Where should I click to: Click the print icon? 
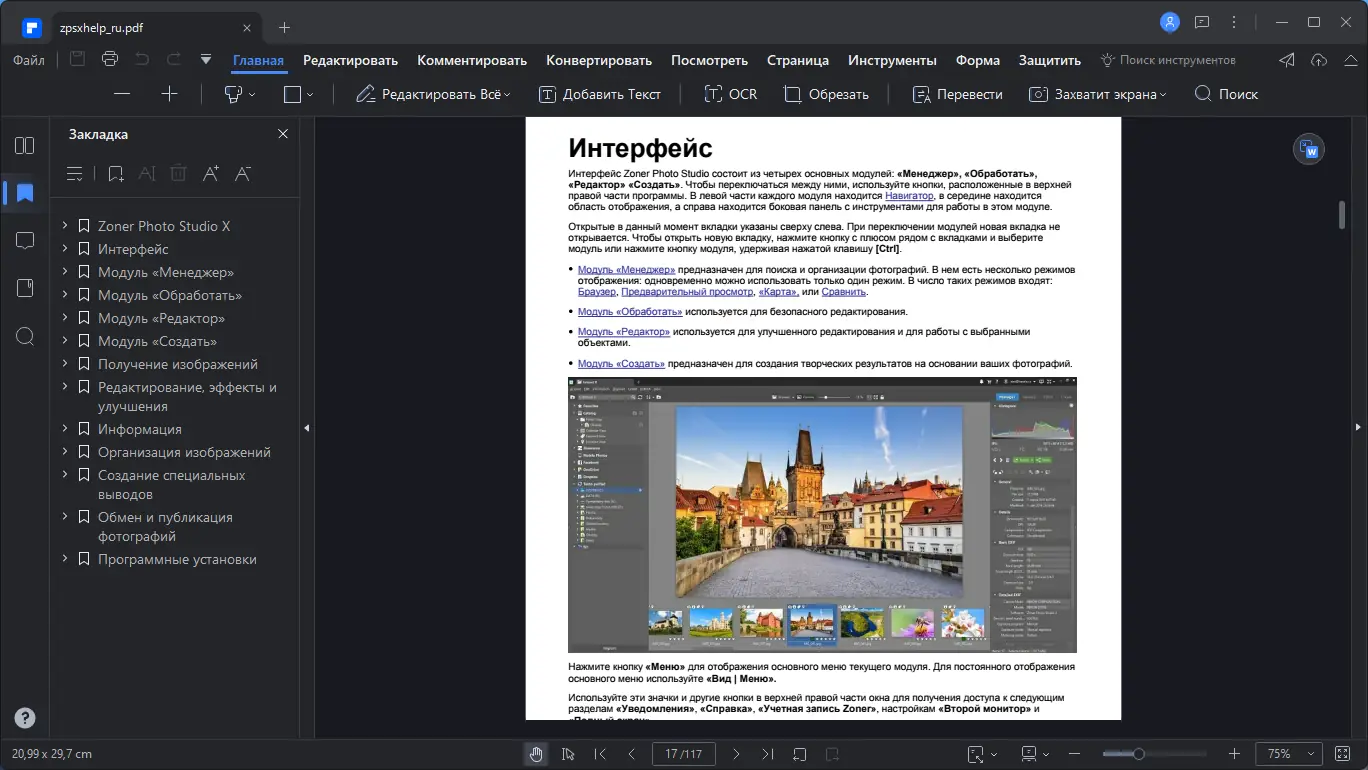110,60
